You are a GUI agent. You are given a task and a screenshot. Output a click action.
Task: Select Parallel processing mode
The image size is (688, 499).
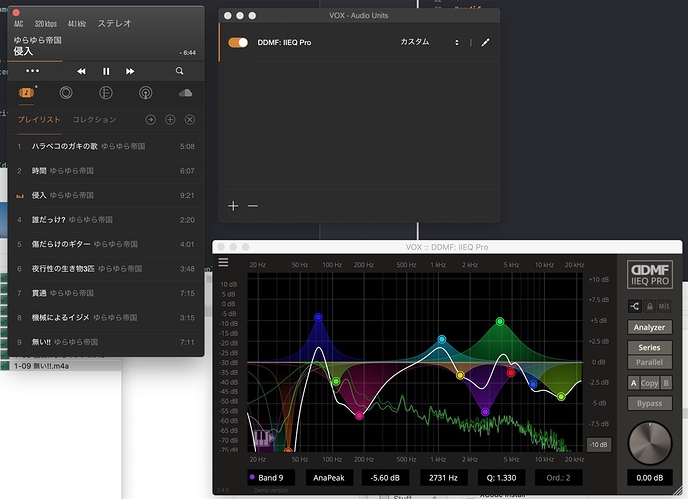coord(649,362)
